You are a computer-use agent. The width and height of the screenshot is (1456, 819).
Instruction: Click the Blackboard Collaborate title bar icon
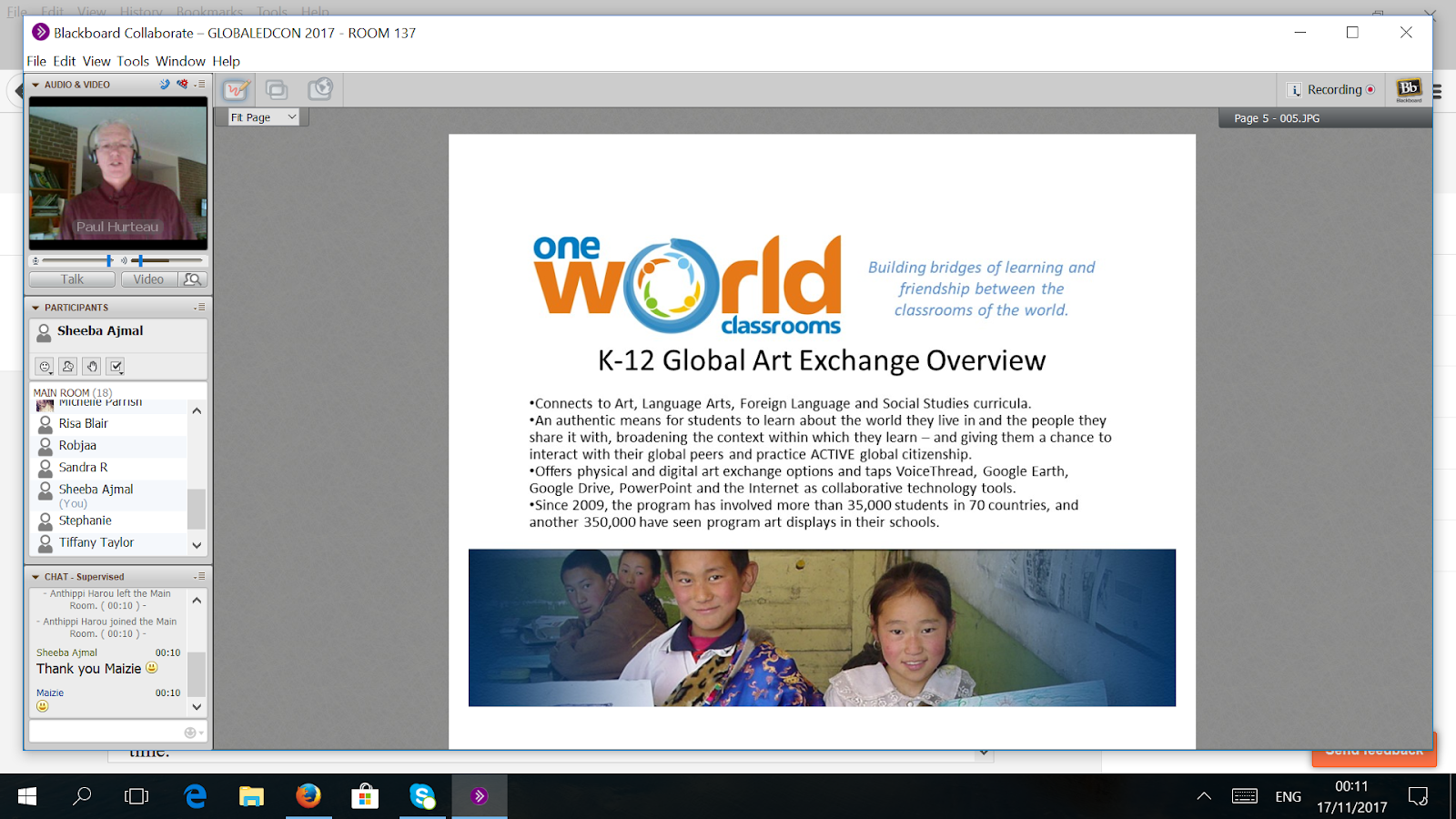coord(41,33)
